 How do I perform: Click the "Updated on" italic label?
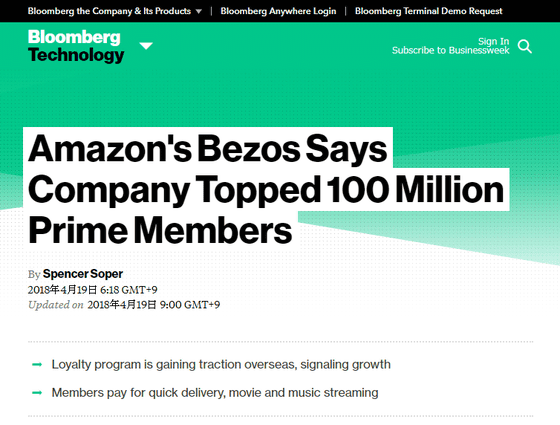click(x=56, y=305)
